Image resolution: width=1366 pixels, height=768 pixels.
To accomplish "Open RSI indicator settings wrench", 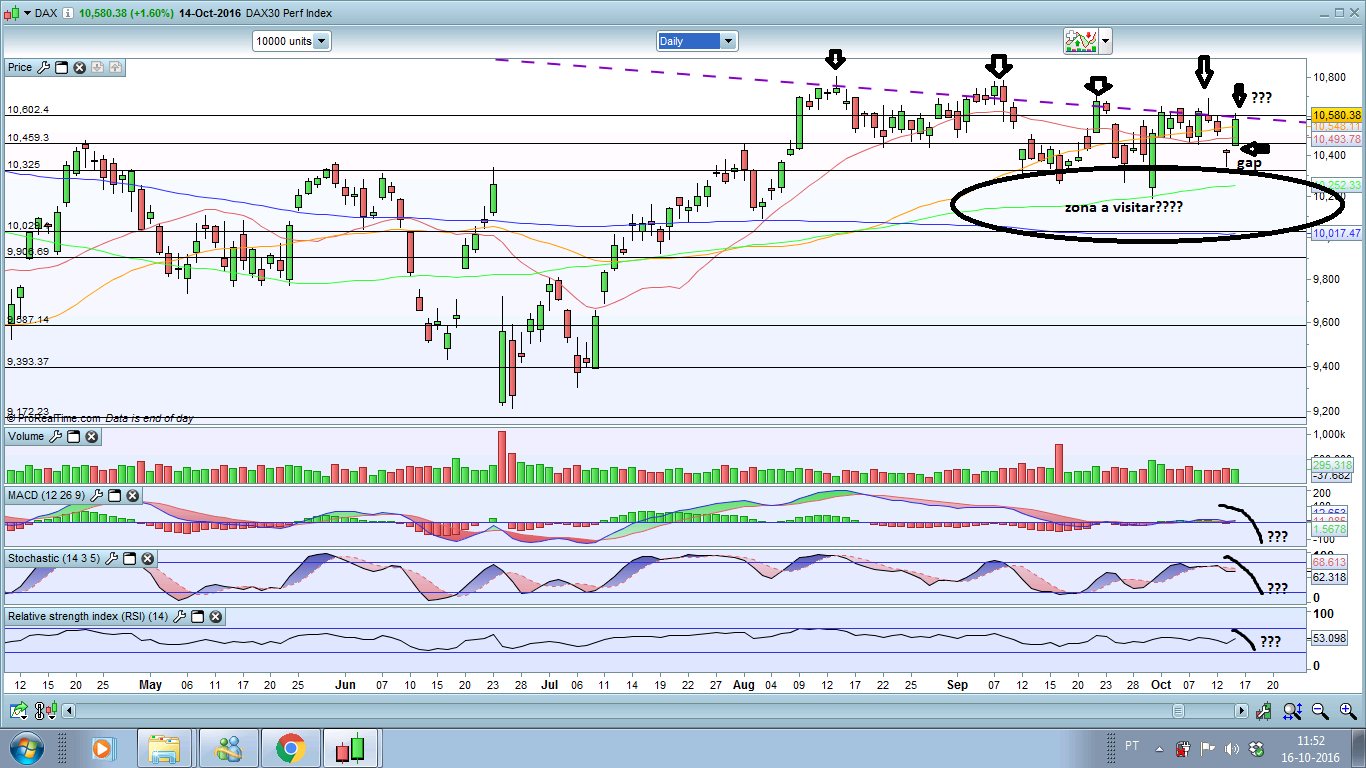I will pos(179,617).
